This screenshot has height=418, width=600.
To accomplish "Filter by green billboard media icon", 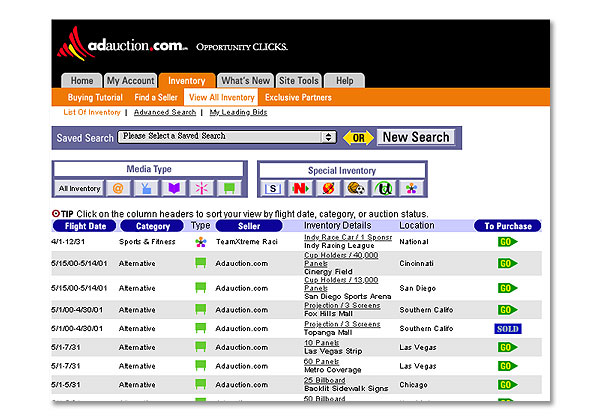I will pyautogui.click(x=230, y=188).
